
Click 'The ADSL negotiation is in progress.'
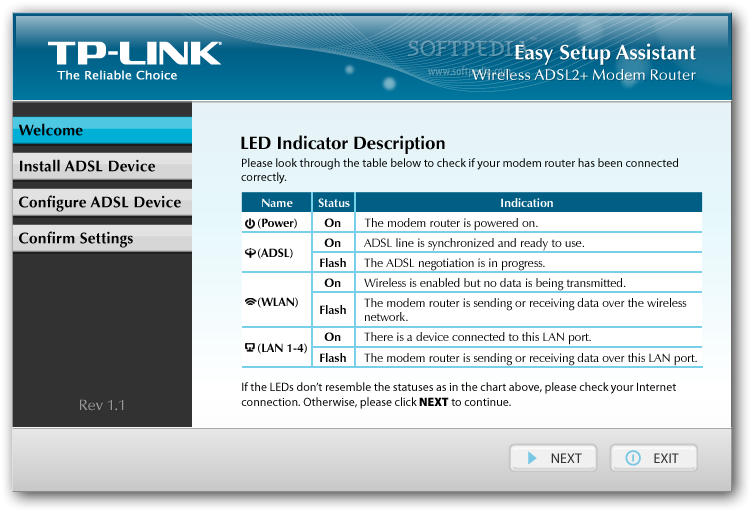click(x=454, y=263)
